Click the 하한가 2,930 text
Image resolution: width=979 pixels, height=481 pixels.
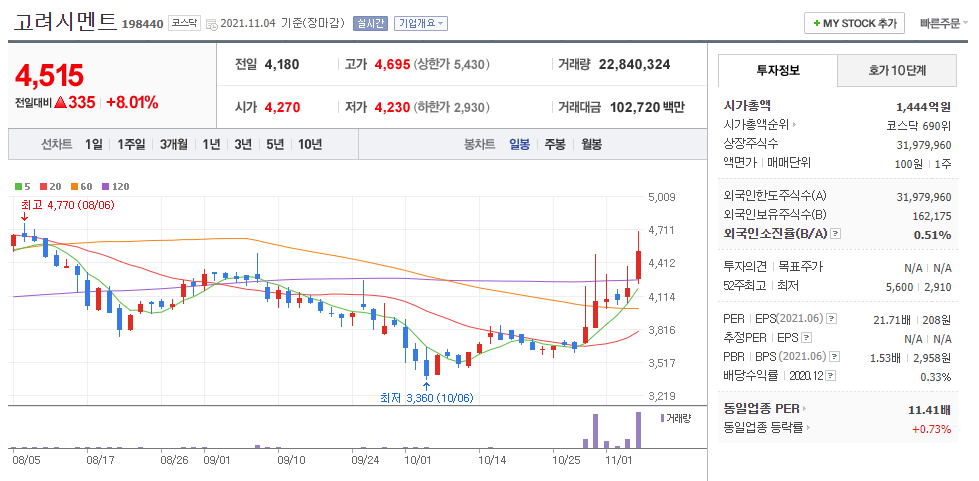pyautogui.click(x=451, y=107)
